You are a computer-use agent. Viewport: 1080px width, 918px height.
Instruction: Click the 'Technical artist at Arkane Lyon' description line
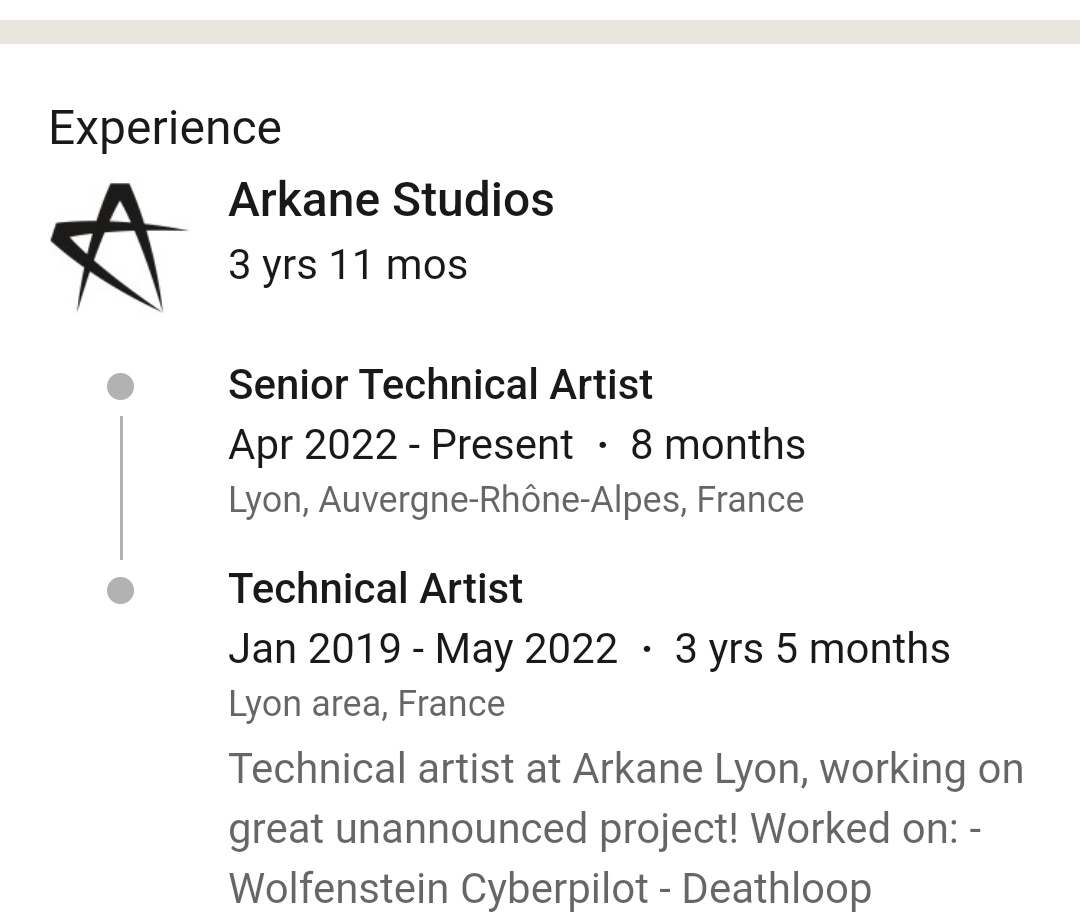(x=625, y=769)
